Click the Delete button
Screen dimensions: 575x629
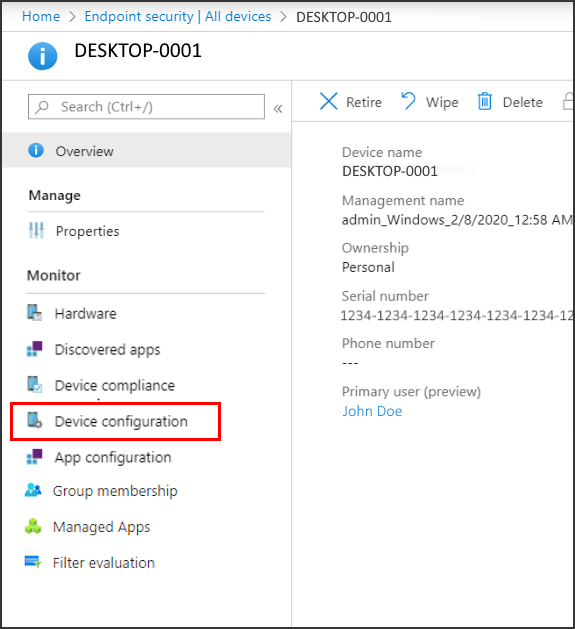510,102
